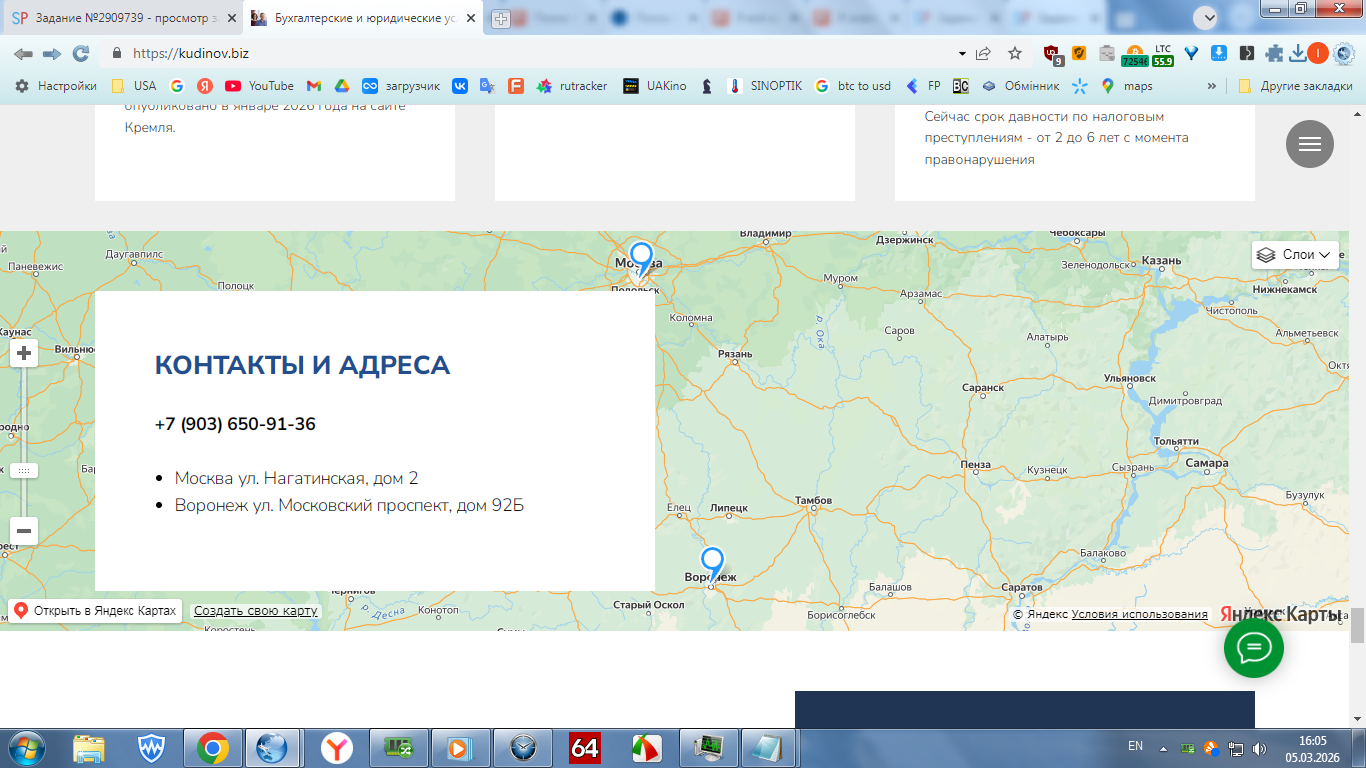Screen dimensions: 1366x768
Task: Zoom in on the Yandex map
Action: 24,353
